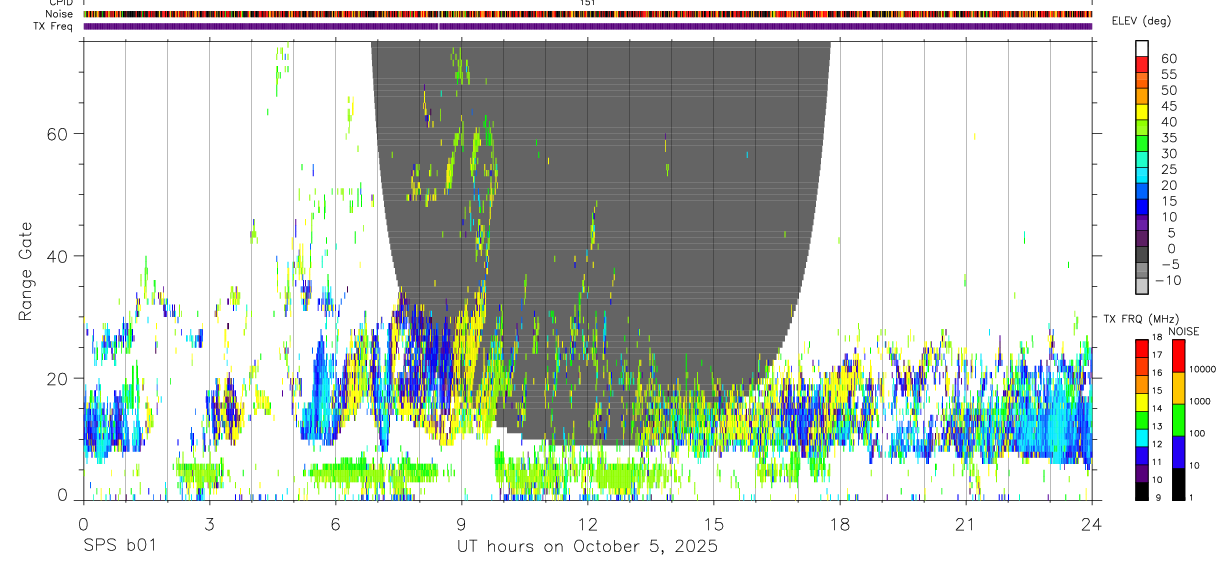
Task: Select the '55' label on ELEV legend
Action: tap(1168, 75)
